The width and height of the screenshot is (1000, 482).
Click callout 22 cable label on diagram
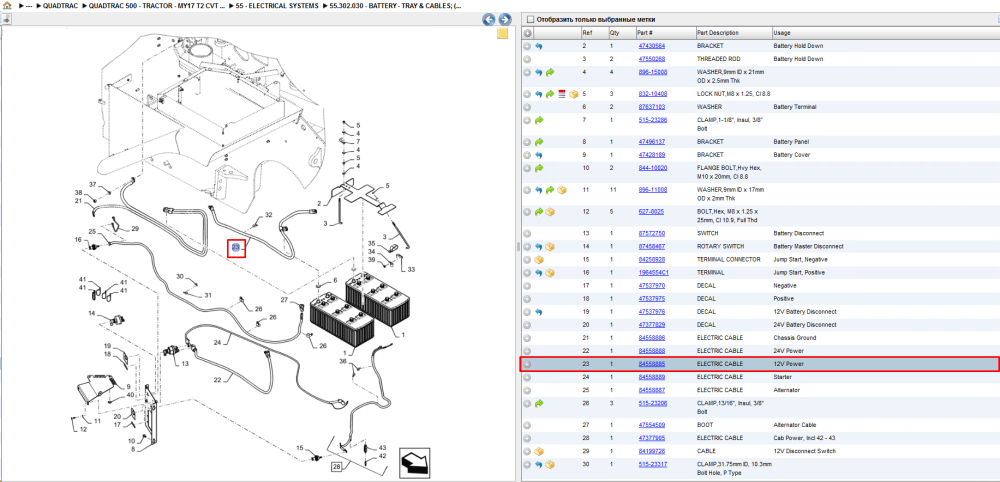(217, 380)
